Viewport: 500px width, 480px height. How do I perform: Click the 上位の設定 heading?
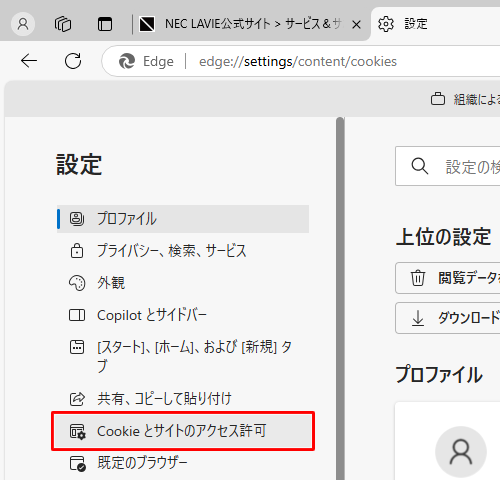(x=443, y=237)
